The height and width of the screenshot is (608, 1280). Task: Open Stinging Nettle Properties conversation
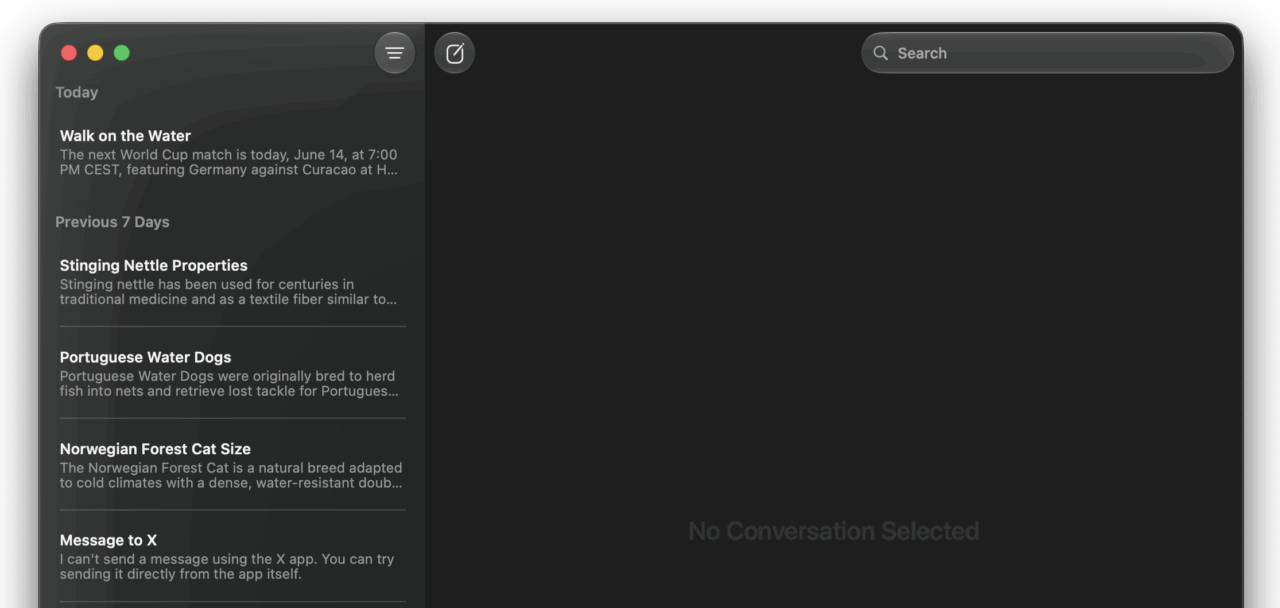pos(233,282)
